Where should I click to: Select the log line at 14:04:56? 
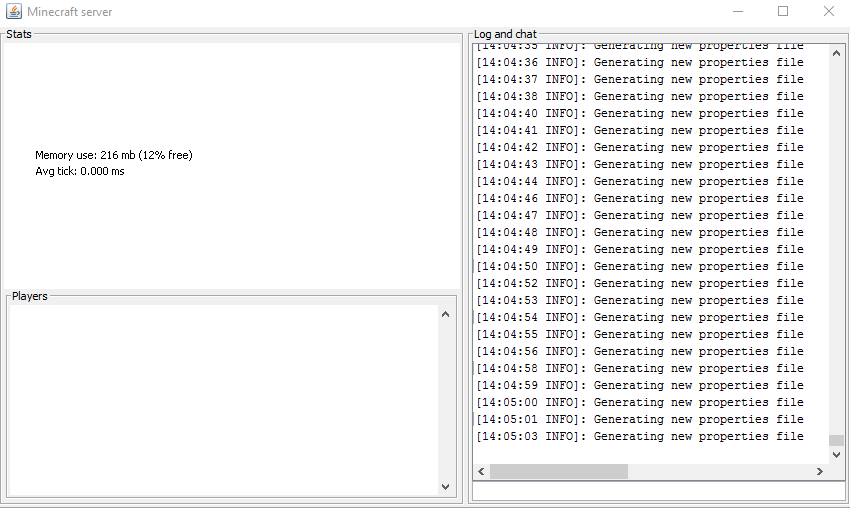click(x=640, y=351)
